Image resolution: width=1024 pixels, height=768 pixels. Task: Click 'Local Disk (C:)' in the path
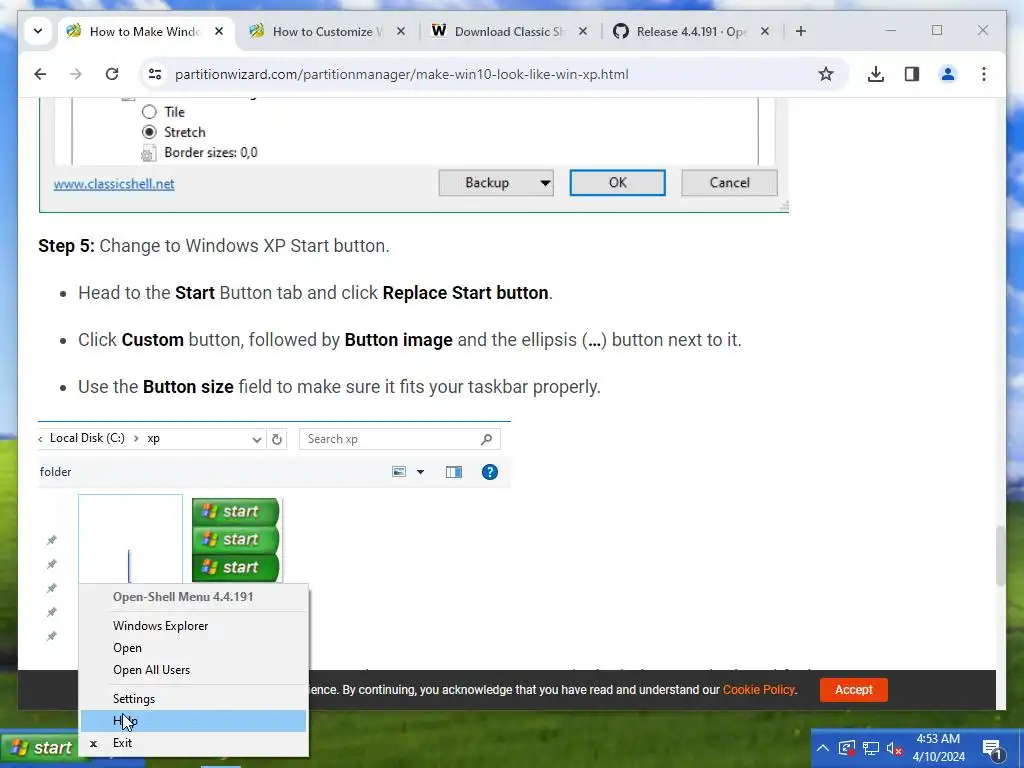click(87, 438)
